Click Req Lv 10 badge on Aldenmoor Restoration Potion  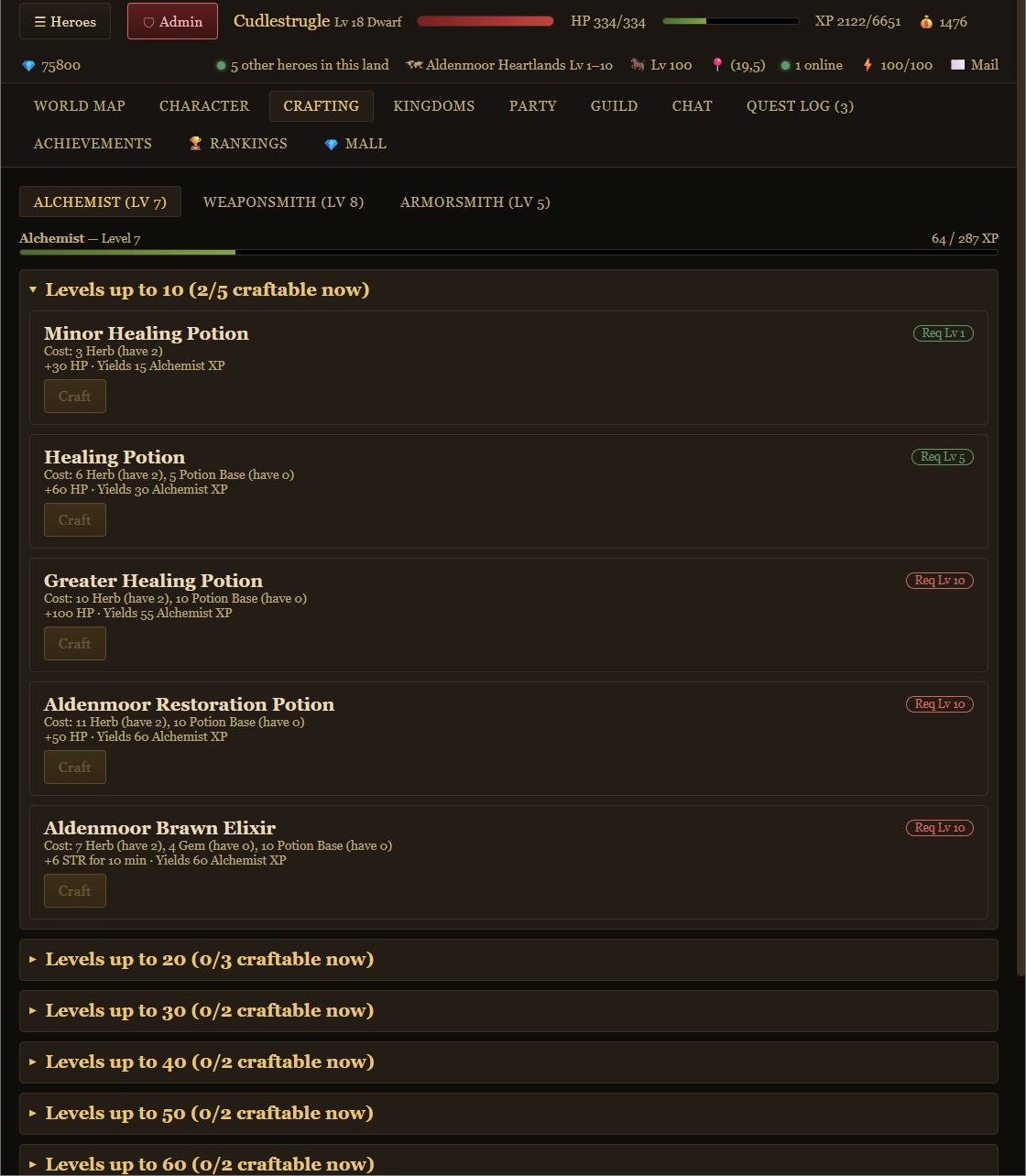tap(940, 704)
